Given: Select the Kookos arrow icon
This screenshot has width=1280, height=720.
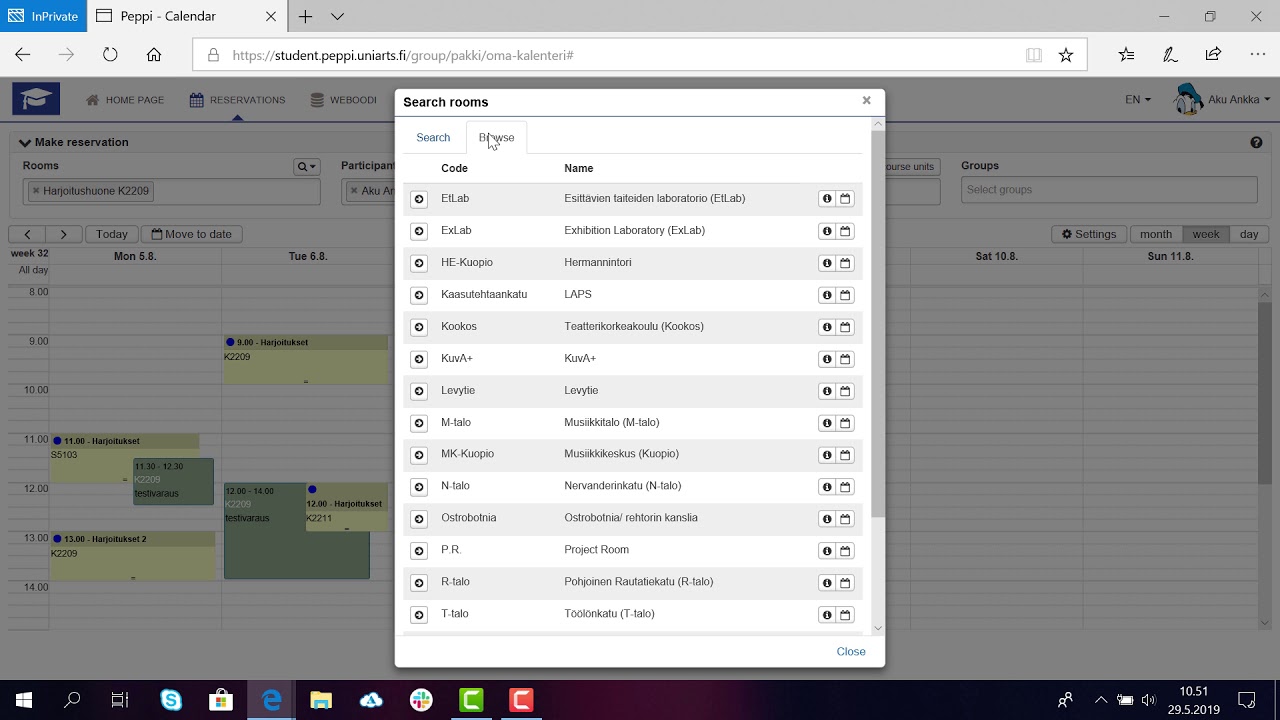Looking at the screenshot, I should coord(419,327).
